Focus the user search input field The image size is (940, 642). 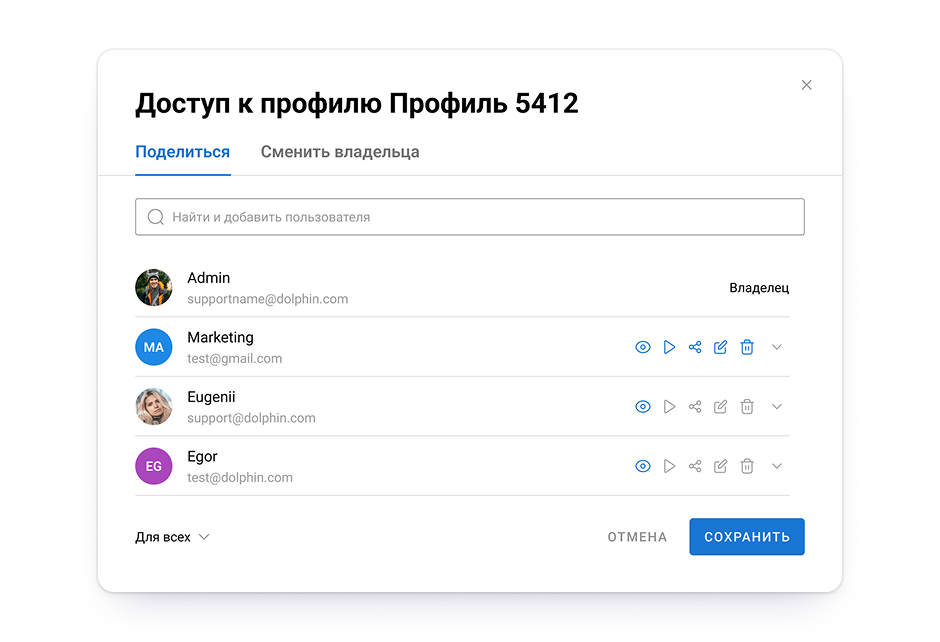pos(470,217)
